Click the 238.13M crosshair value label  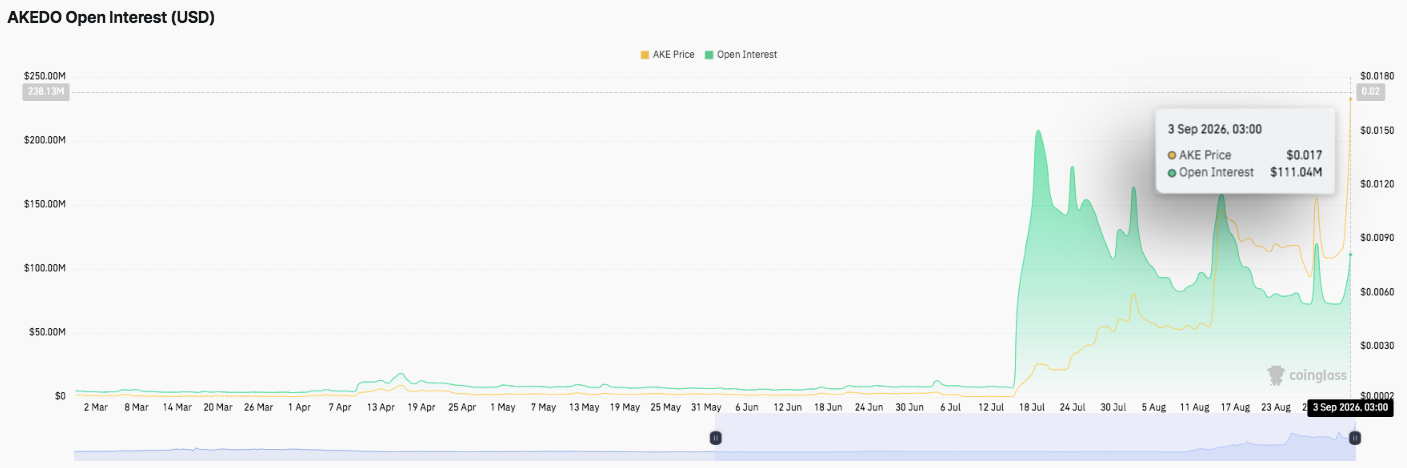(x=45, y=92)
